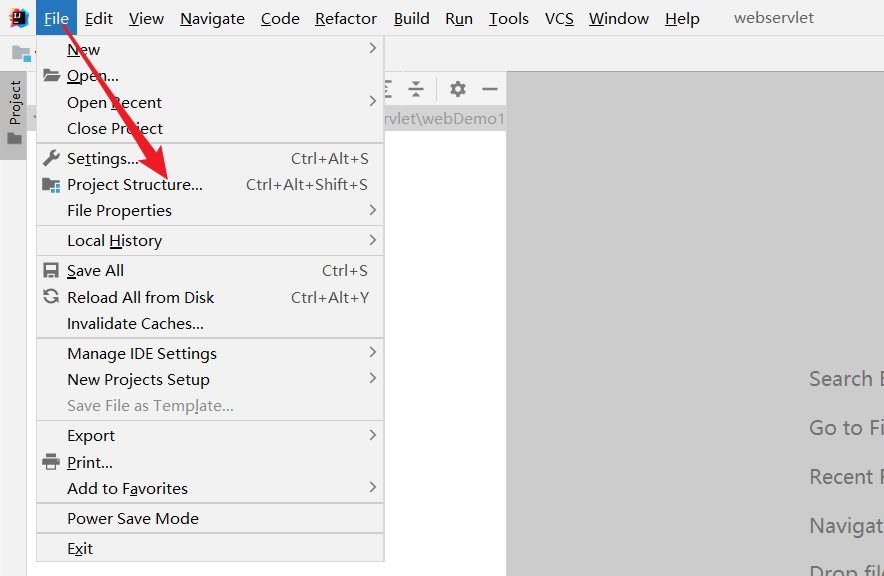Viewport: 884px width, 576px height.
Task: Select Project Structure... menu entry
Action: point(210,185)
